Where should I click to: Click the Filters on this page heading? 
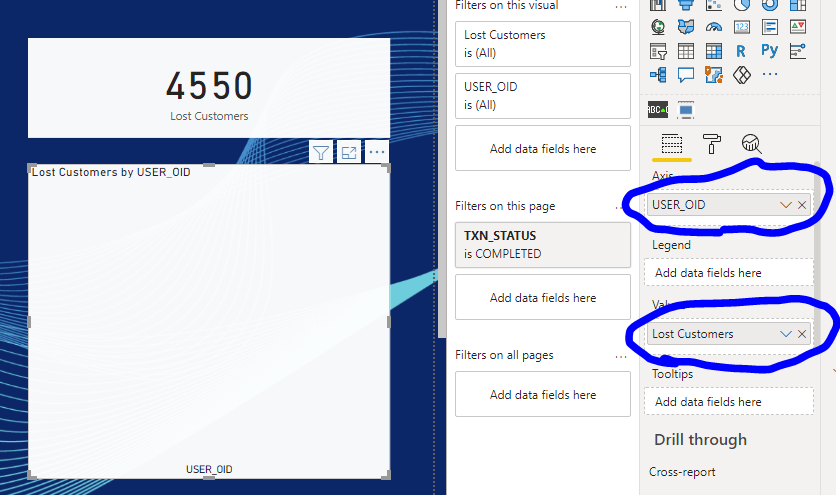[505, 206]
